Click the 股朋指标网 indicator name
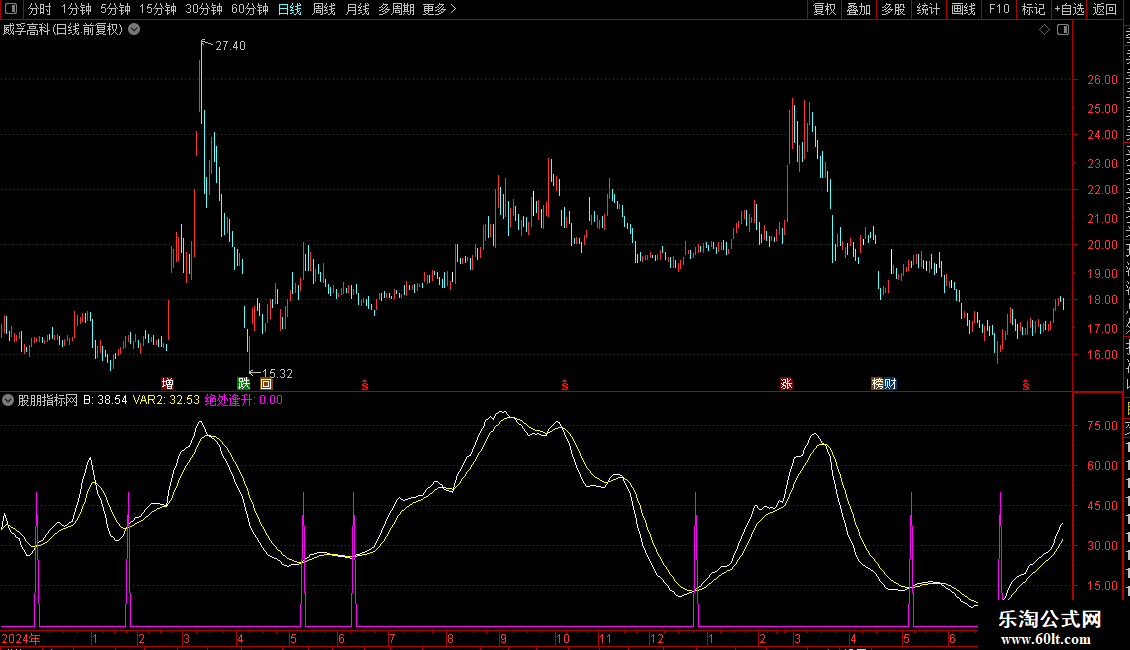Image resolution: width=1130 pixels, height=650 pixels. 48,400
